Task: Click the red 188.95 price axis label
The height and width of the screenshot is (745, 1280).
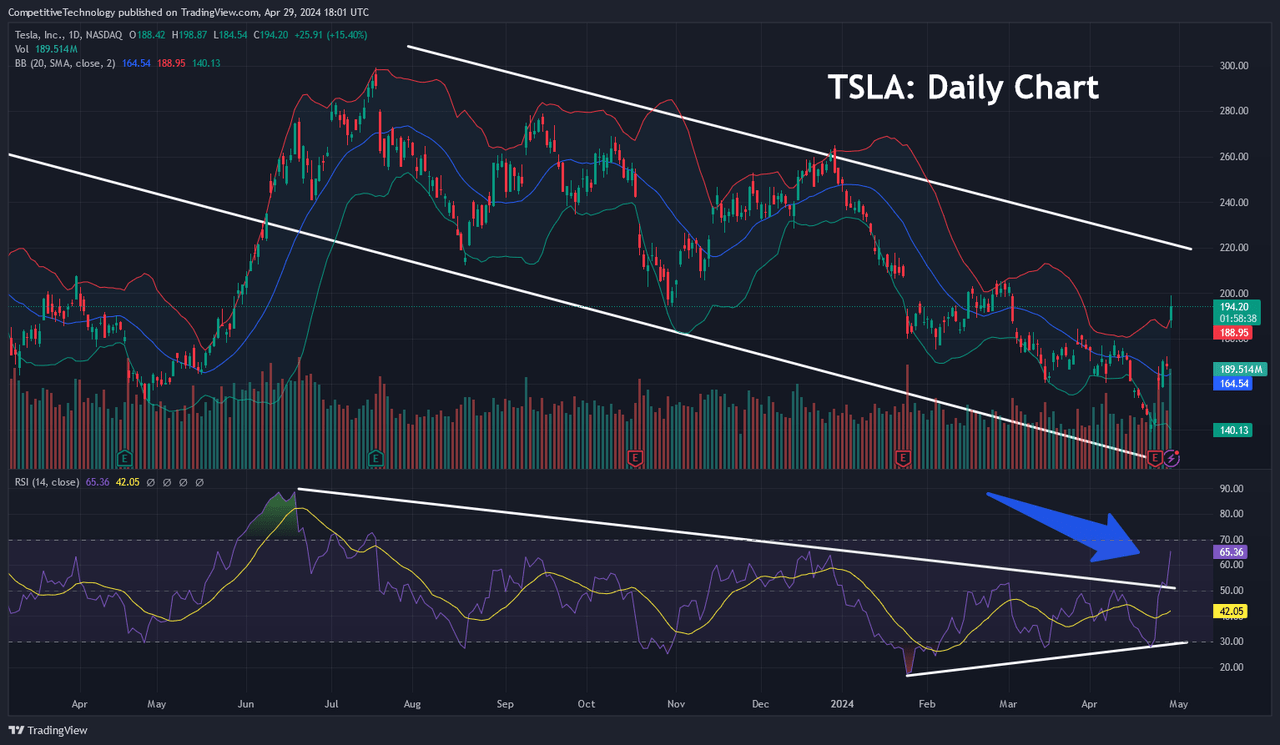Action: (x=1234, y=331)
